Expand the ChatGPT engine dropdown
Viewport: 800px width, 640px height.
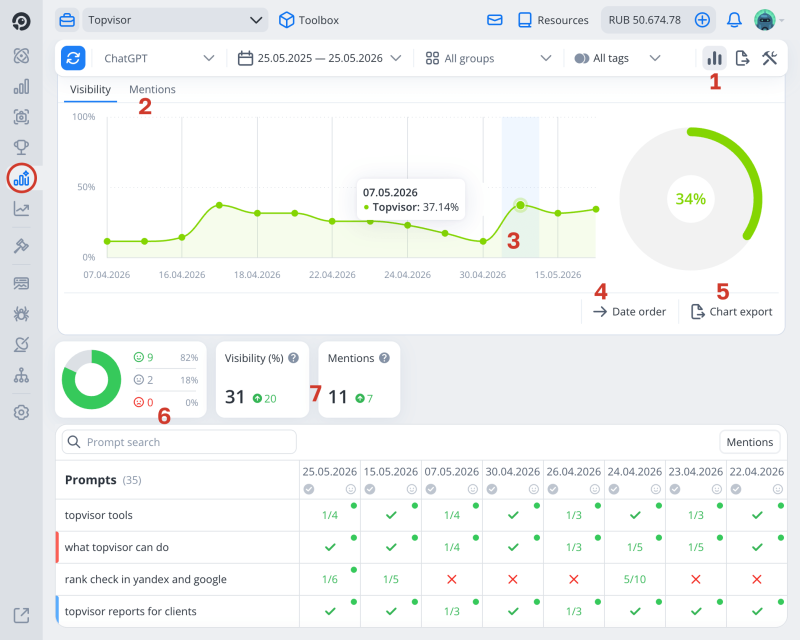159,58
